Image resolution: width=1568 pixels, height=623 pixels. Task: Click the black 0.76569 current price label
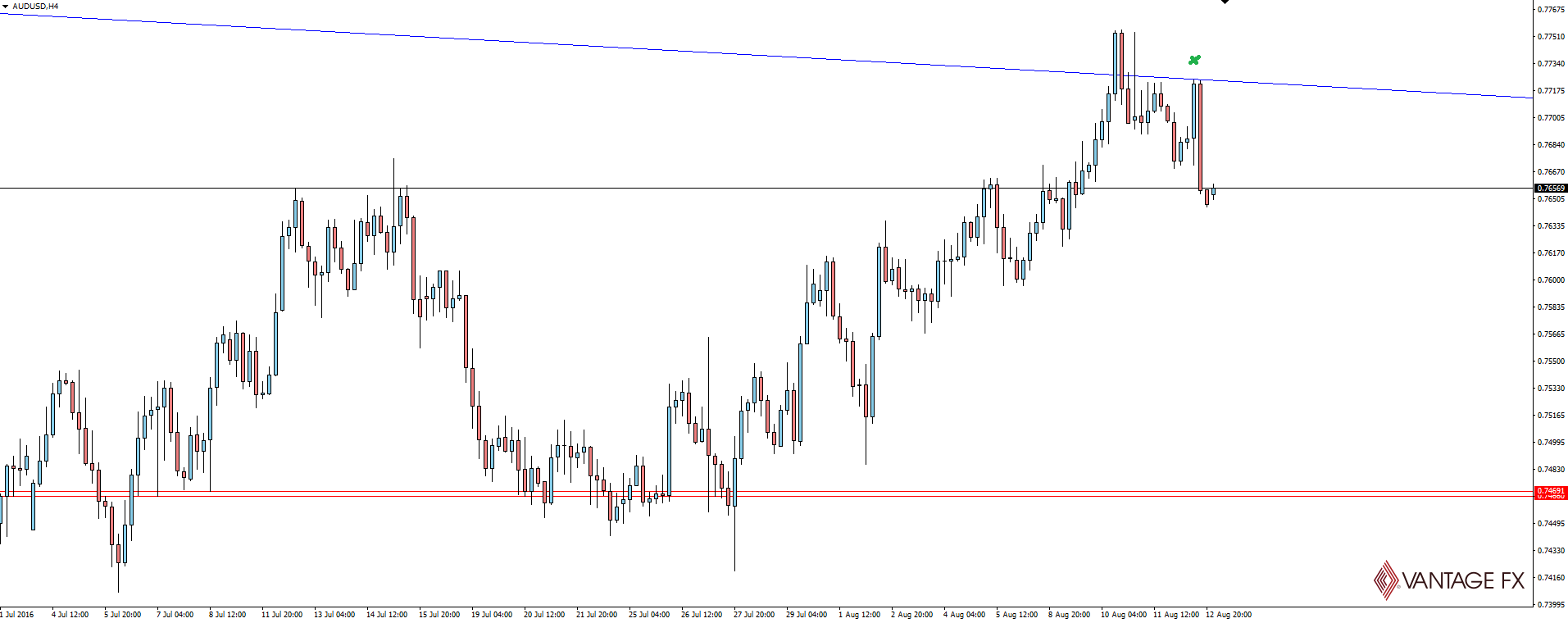(1551, 189)
